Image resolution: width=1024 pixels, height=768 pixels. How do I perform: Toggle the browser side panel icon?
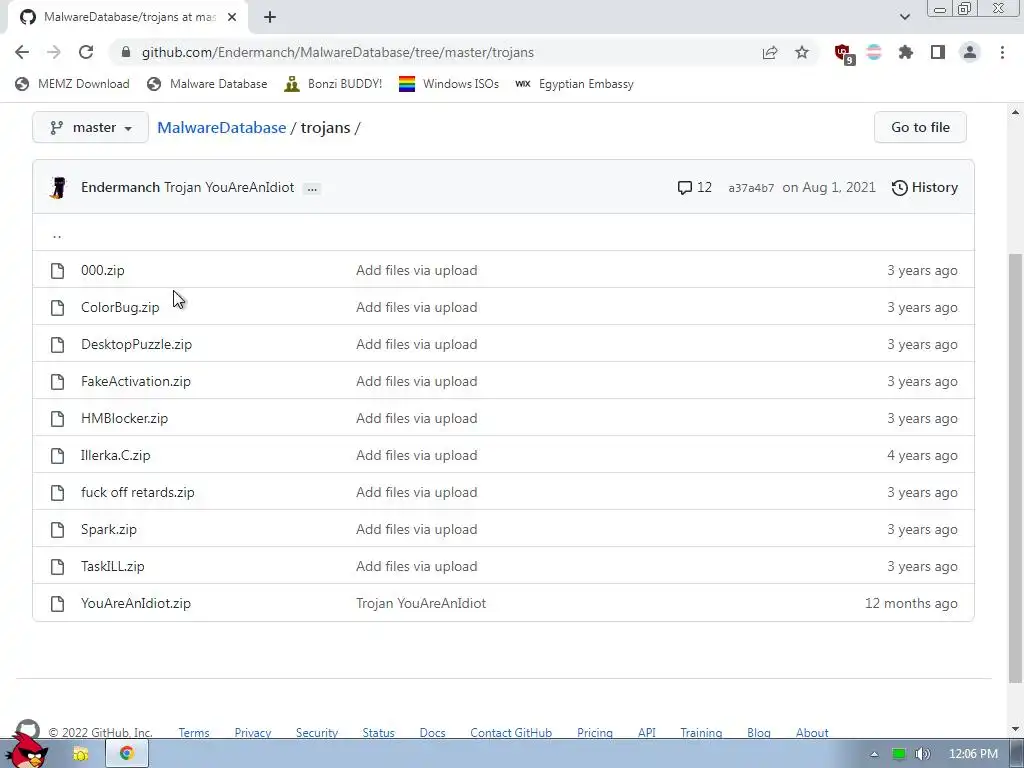[938, 52]
